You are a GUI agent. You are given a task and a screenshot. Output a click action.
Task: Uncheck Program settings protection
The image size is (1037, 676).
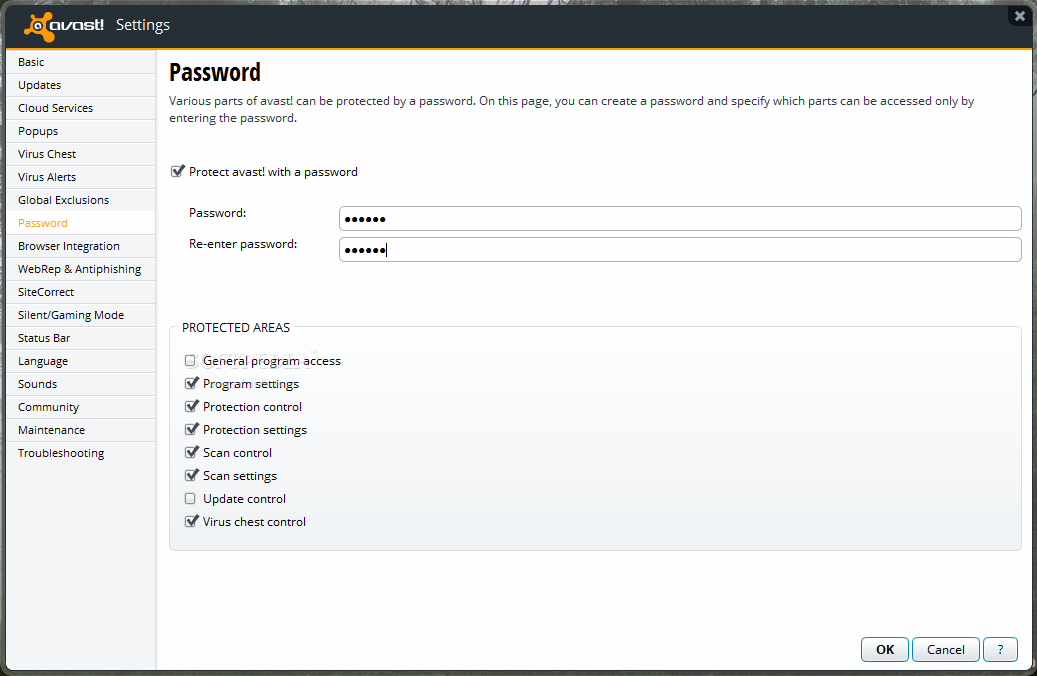191,384
